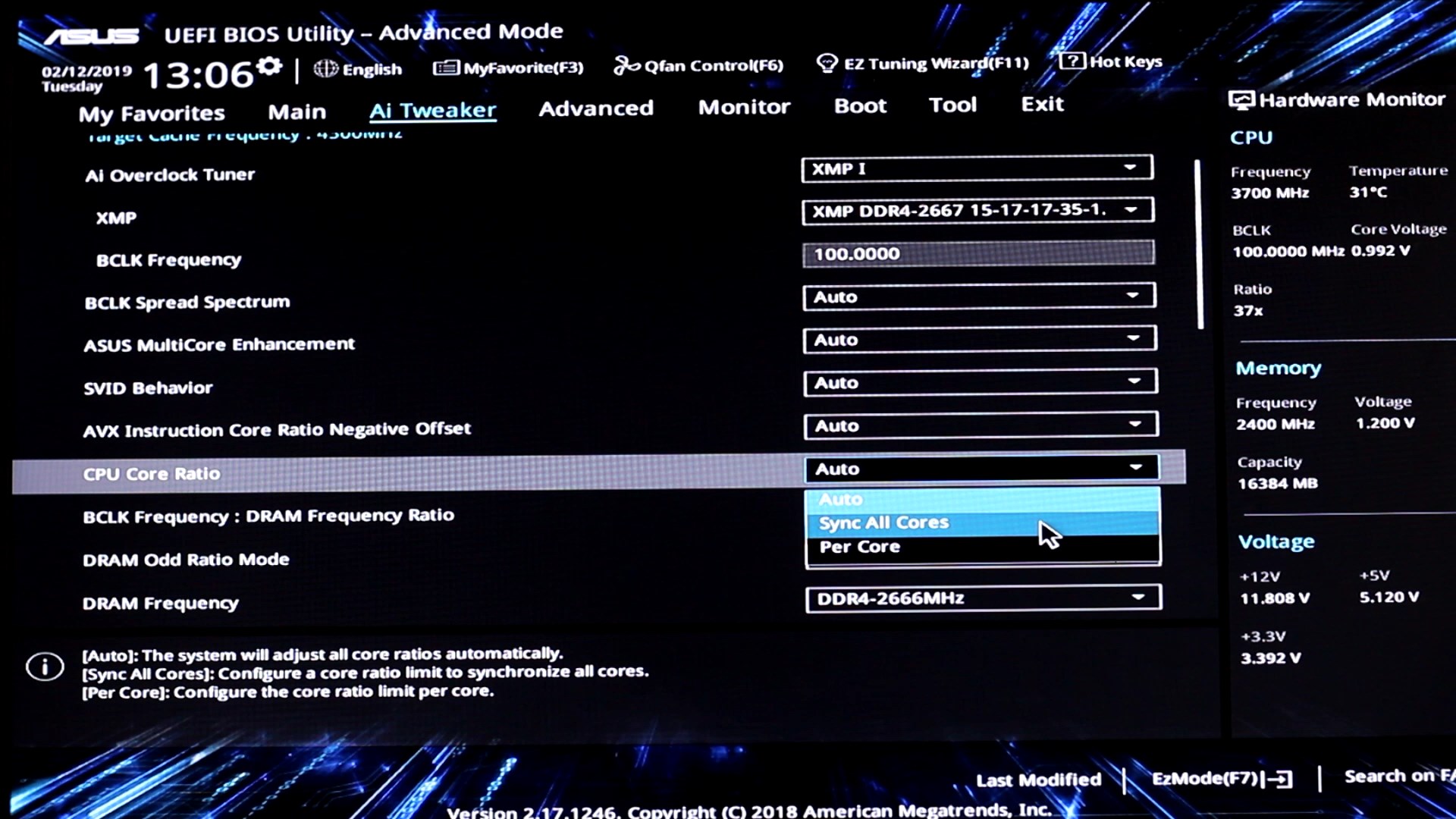Open the My Favorites tab
Screen dimensions: 1456x819
tap(152, 114)
